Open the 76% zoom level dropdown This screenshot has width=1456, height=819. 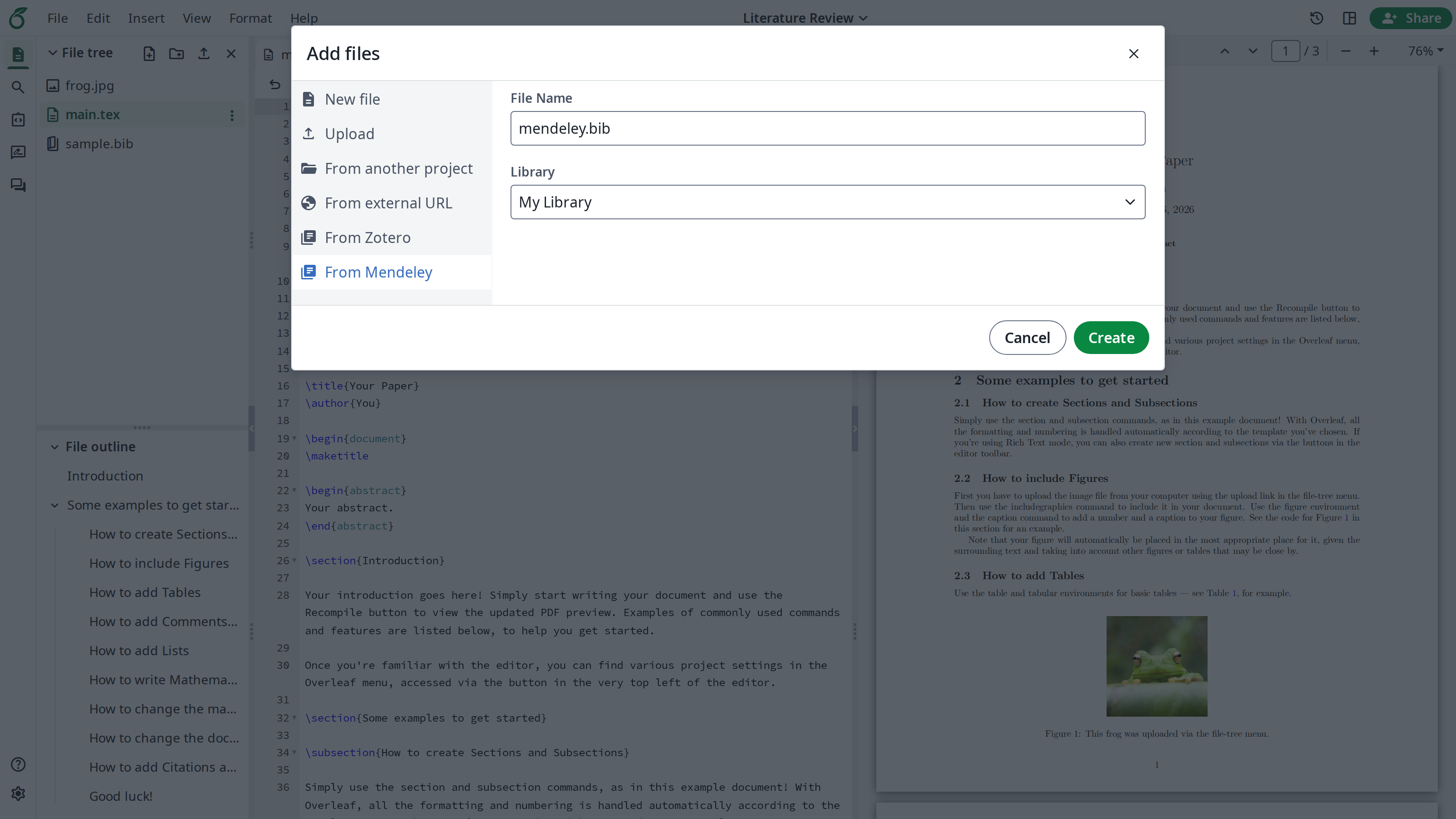coord(1426,51)
